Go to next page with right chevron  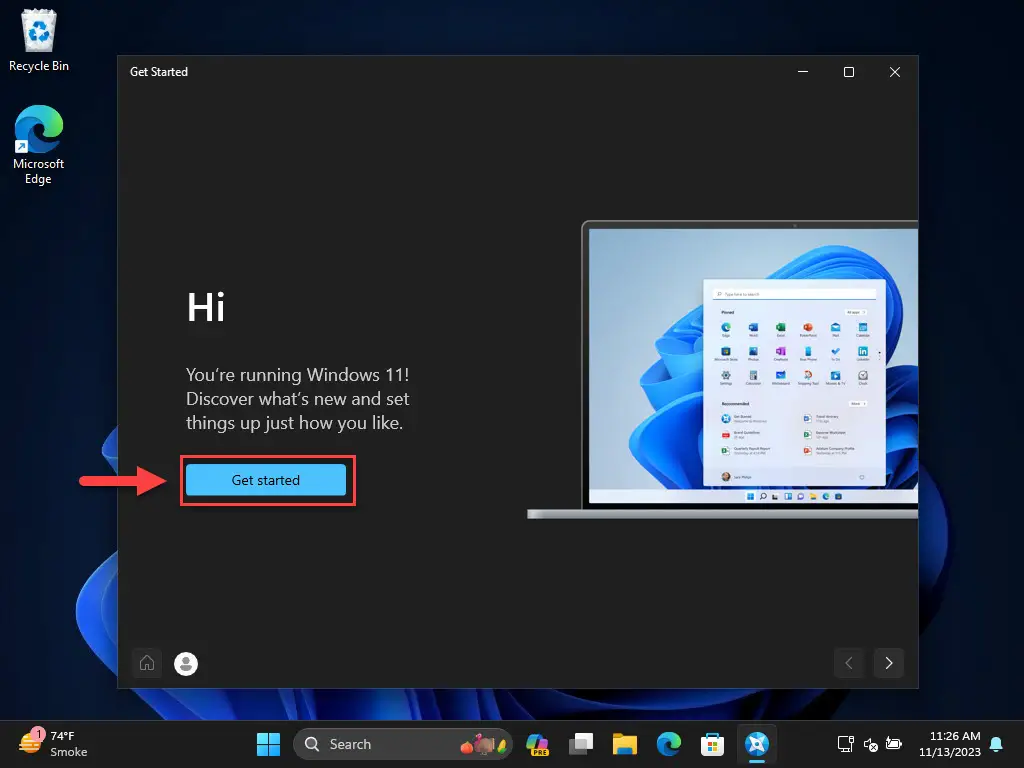tap(888, 664)
